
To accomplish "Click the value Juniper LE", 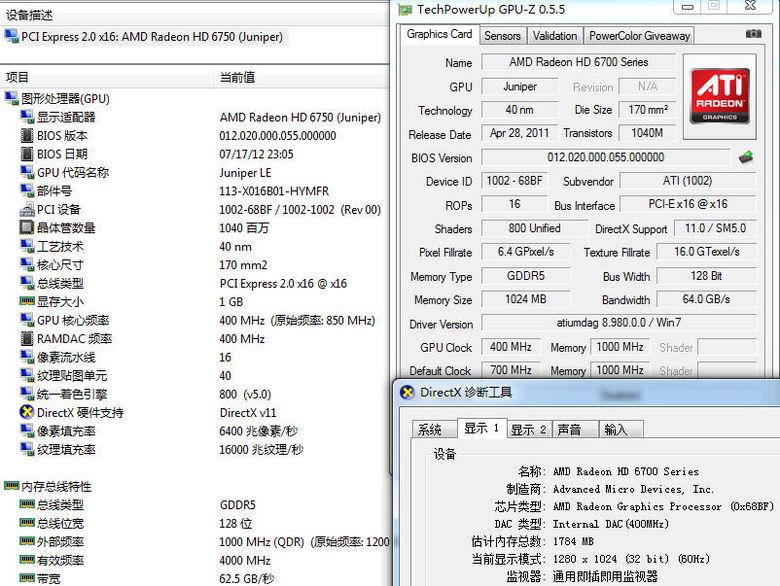I will pyautogui.click(x=245, y=173).
